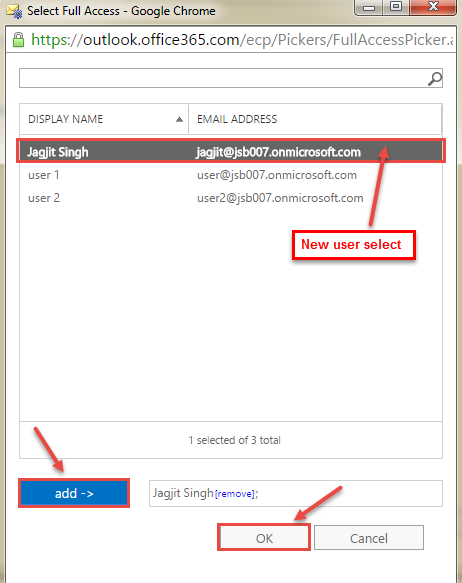Select the Jagjit Singh row
The image size is (462, 583).
pos(231,152)
